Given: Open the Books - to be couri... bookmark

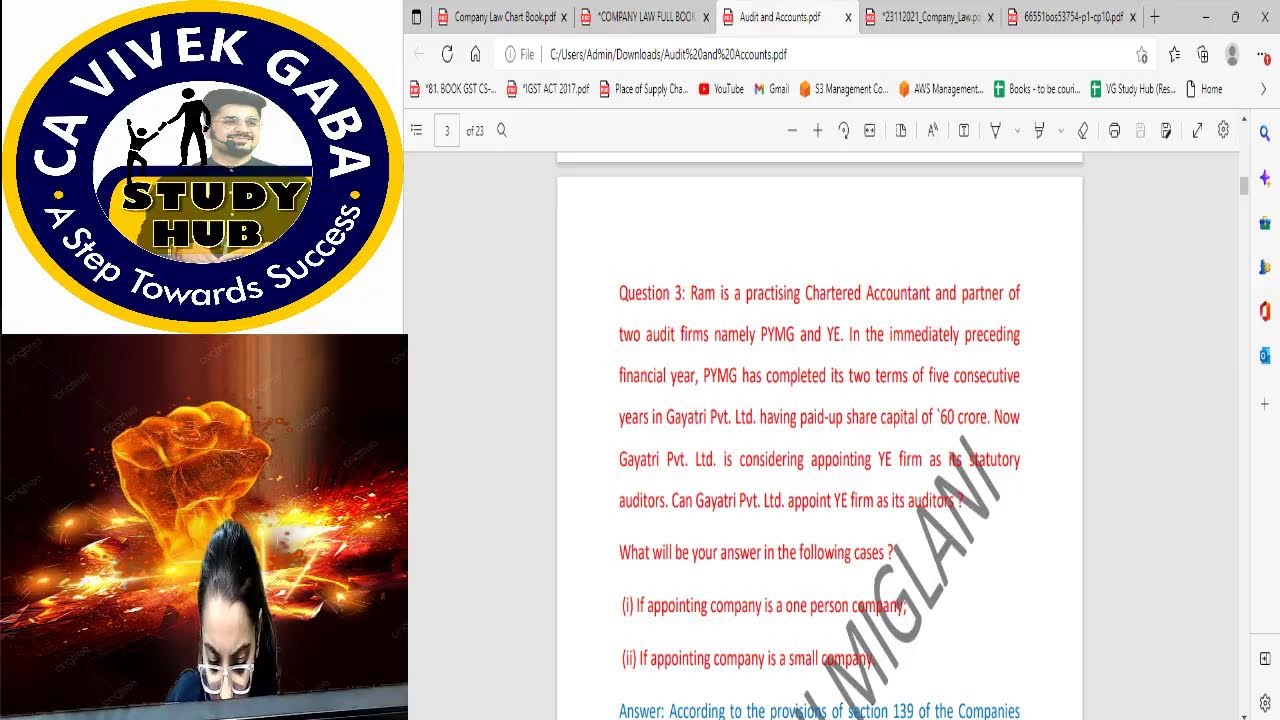Looking at the screenshot, I should pyautogui.click(x=1037, y=89).
